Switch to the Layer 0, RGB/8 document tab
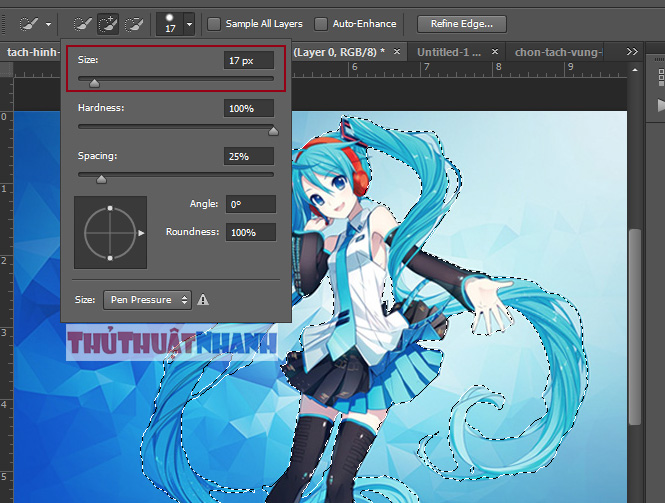The width and height of the screenshot is (665, 503). [x=339, y=52]
